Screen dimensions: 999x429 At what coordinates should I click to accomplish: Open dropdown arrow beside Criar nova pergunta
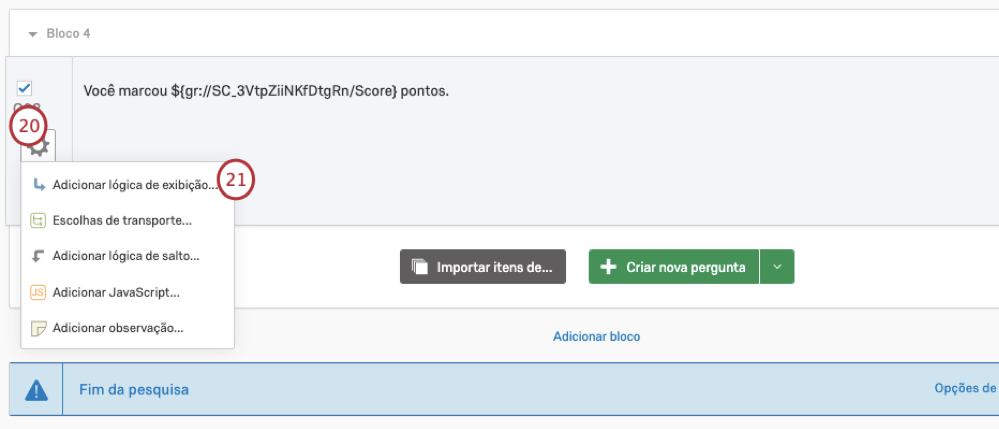777,267
